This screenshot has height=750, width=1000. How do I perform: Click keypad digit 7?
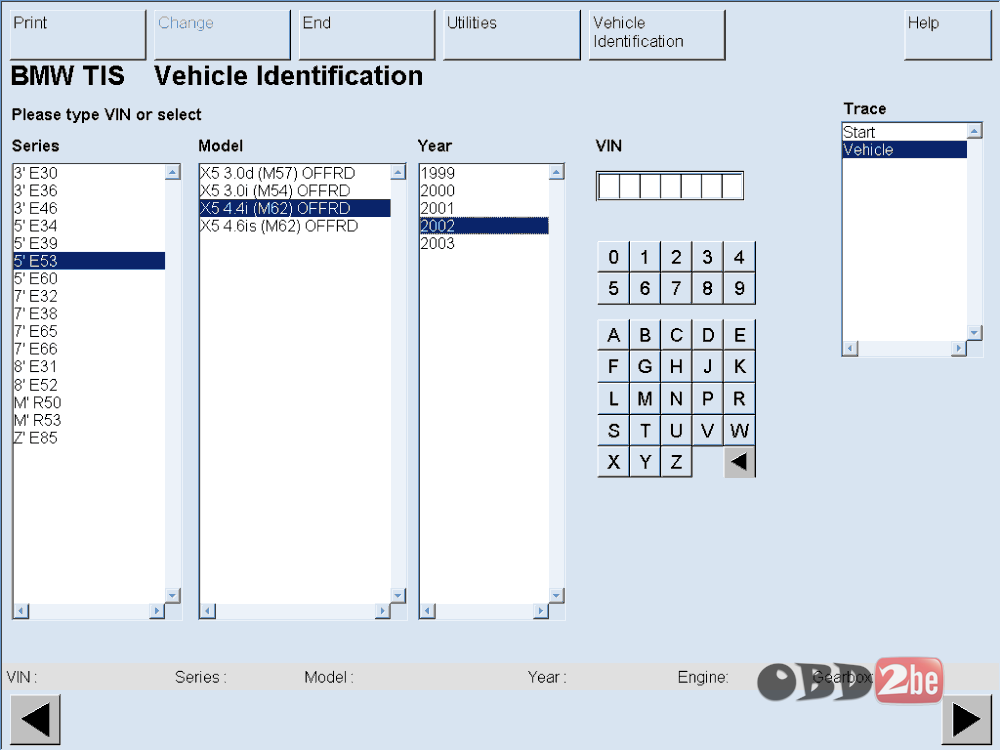(x=676, y=288)
